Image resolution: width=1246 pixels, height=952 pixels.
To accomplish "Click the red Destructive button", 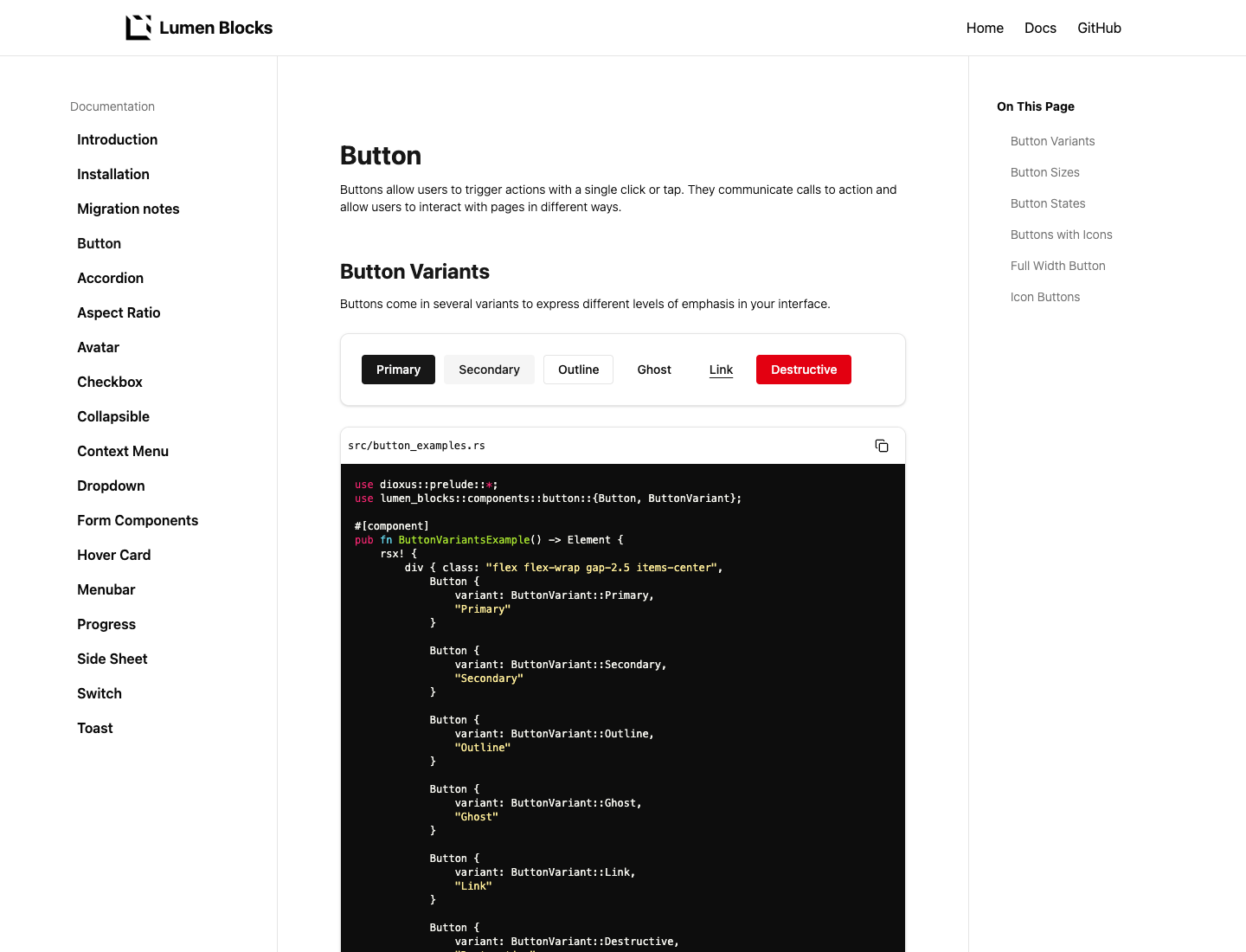I will coord(804,370).
